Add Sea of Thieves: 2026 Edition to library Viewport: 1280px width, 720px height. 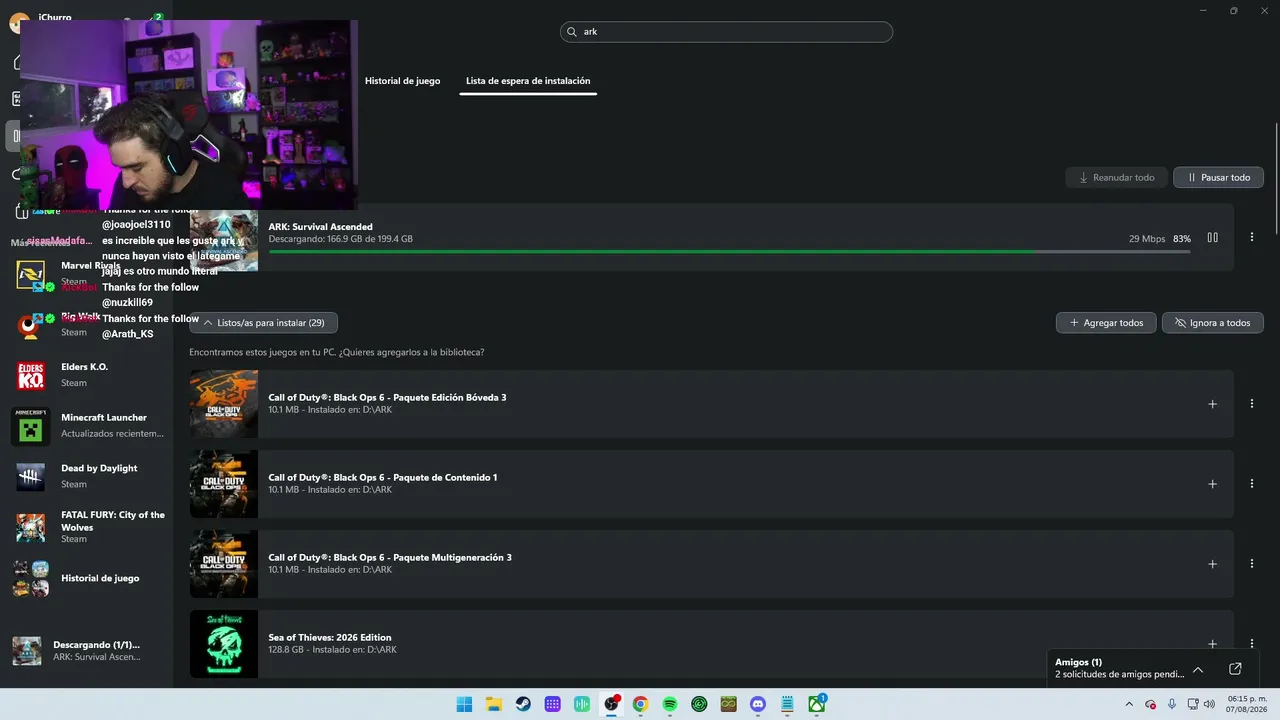(x=1212, y=644)
